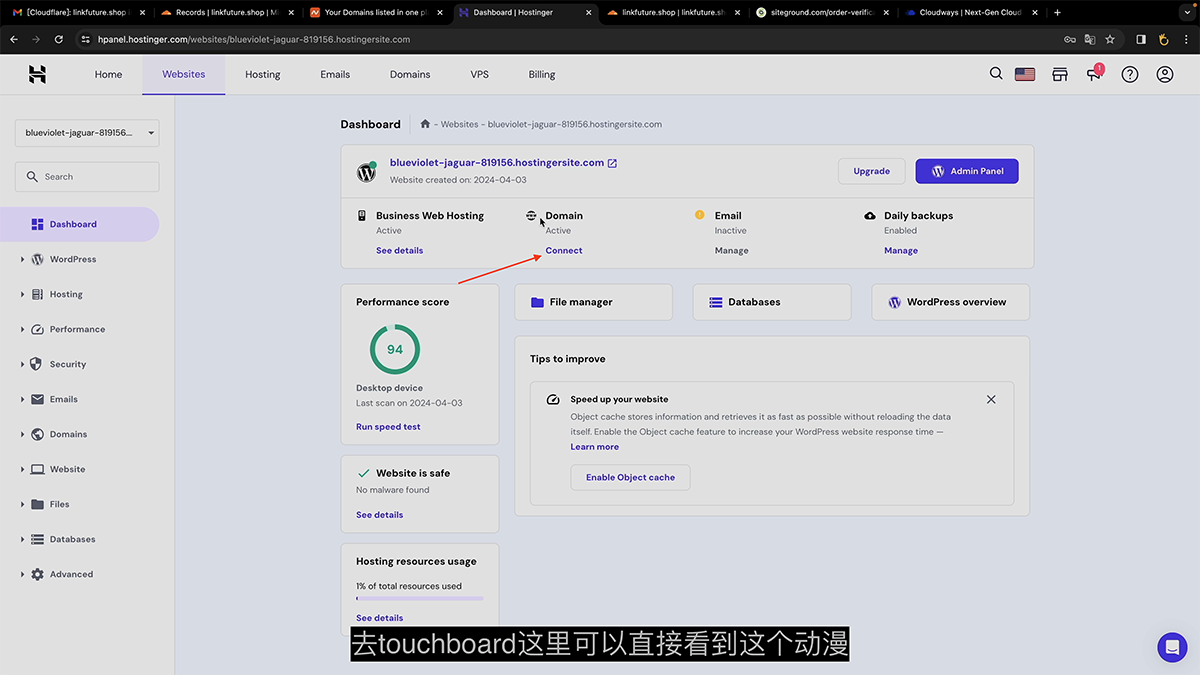Screen dimensions: 1200x675
Task: Go to the Home menu tab
Action: coord(108,74)
